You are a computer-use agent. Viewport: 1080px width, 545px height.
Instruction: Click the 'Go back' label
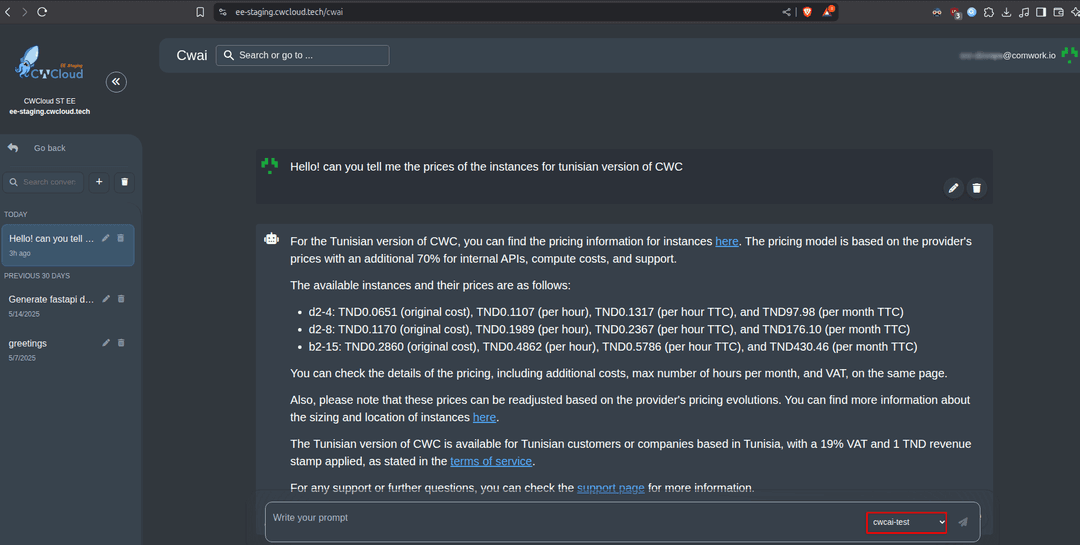50,148
